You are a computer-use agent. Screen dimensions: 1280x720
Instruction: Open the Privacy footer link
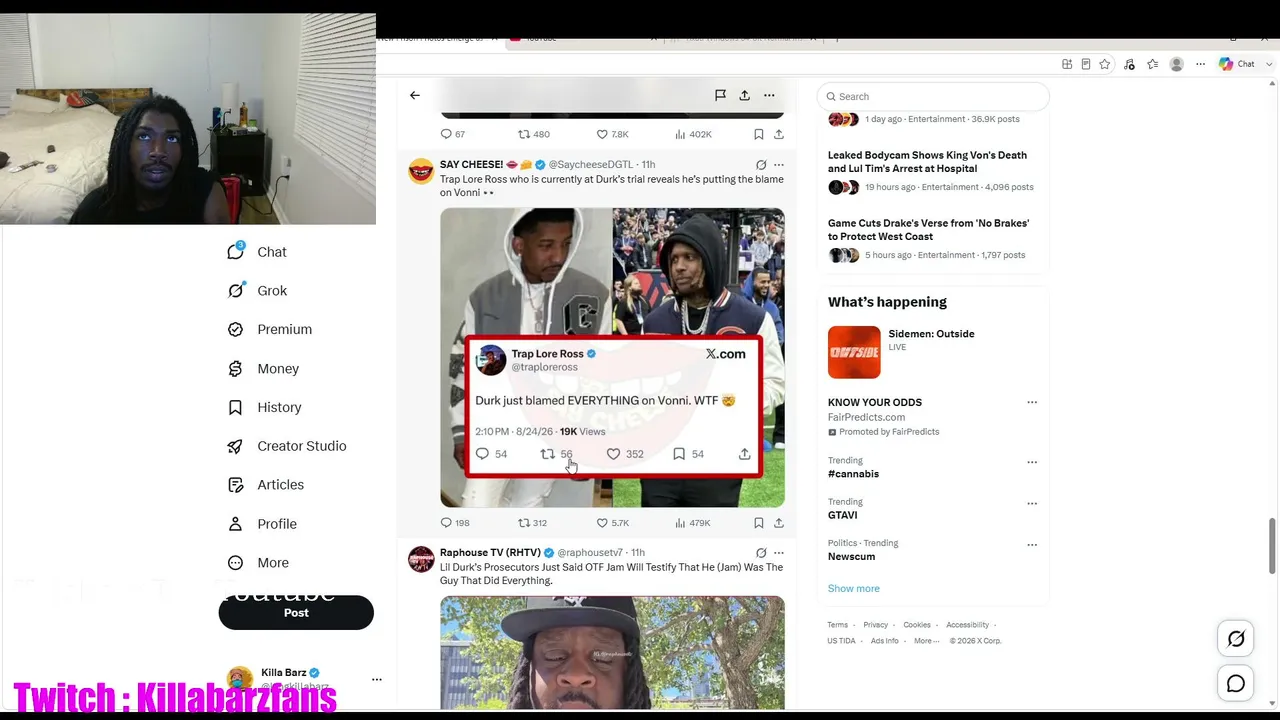876,625
